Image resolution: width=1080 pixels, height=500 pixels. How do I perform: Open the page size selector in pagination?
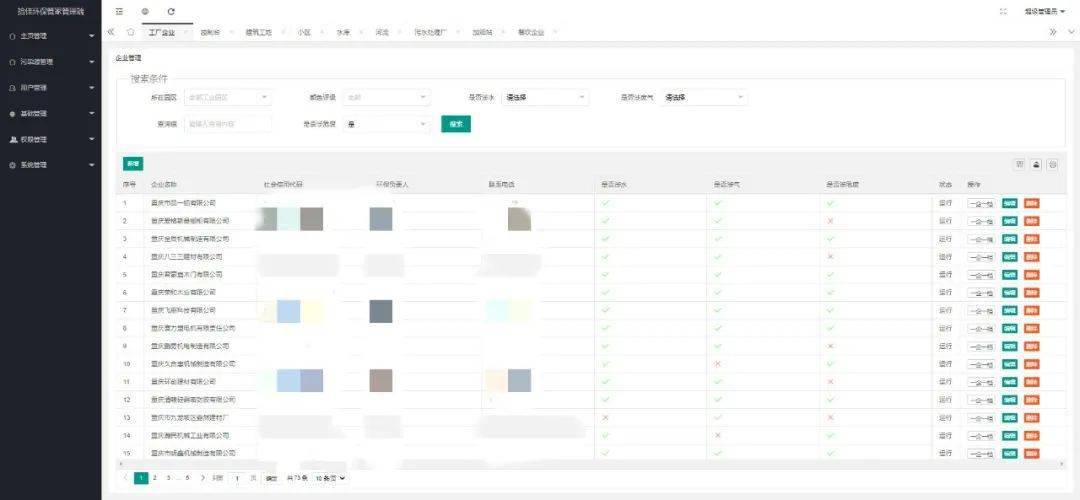point(329,478)
